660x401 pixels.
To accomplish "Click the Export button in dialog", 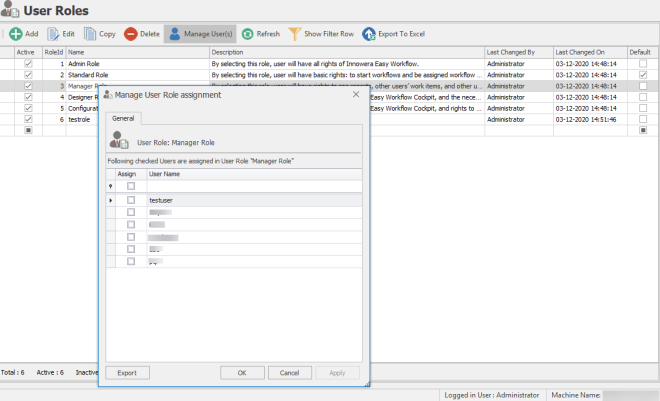I will [x=127, y=373].
